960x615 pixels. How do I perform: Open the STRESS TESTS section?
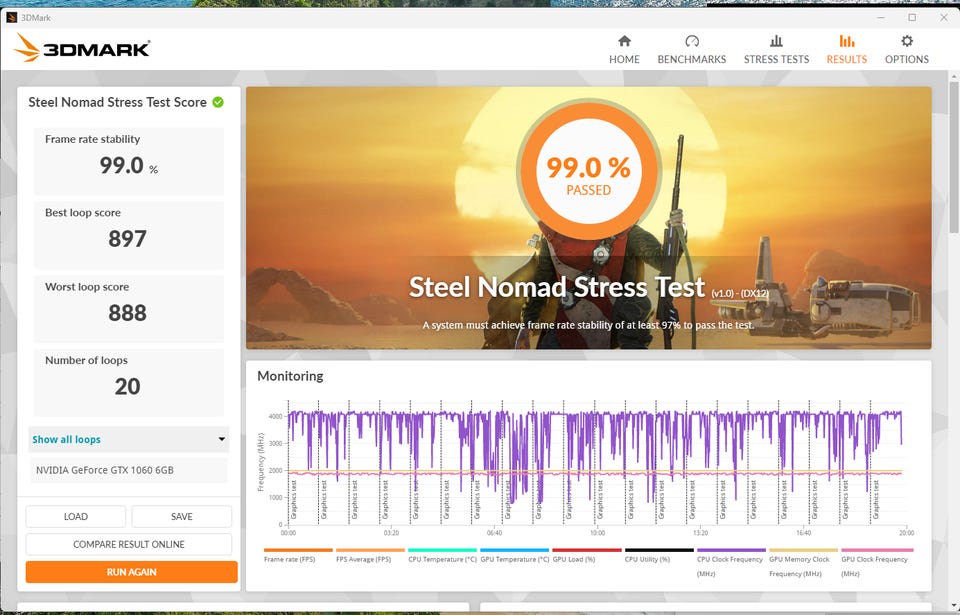click(776, 50)
